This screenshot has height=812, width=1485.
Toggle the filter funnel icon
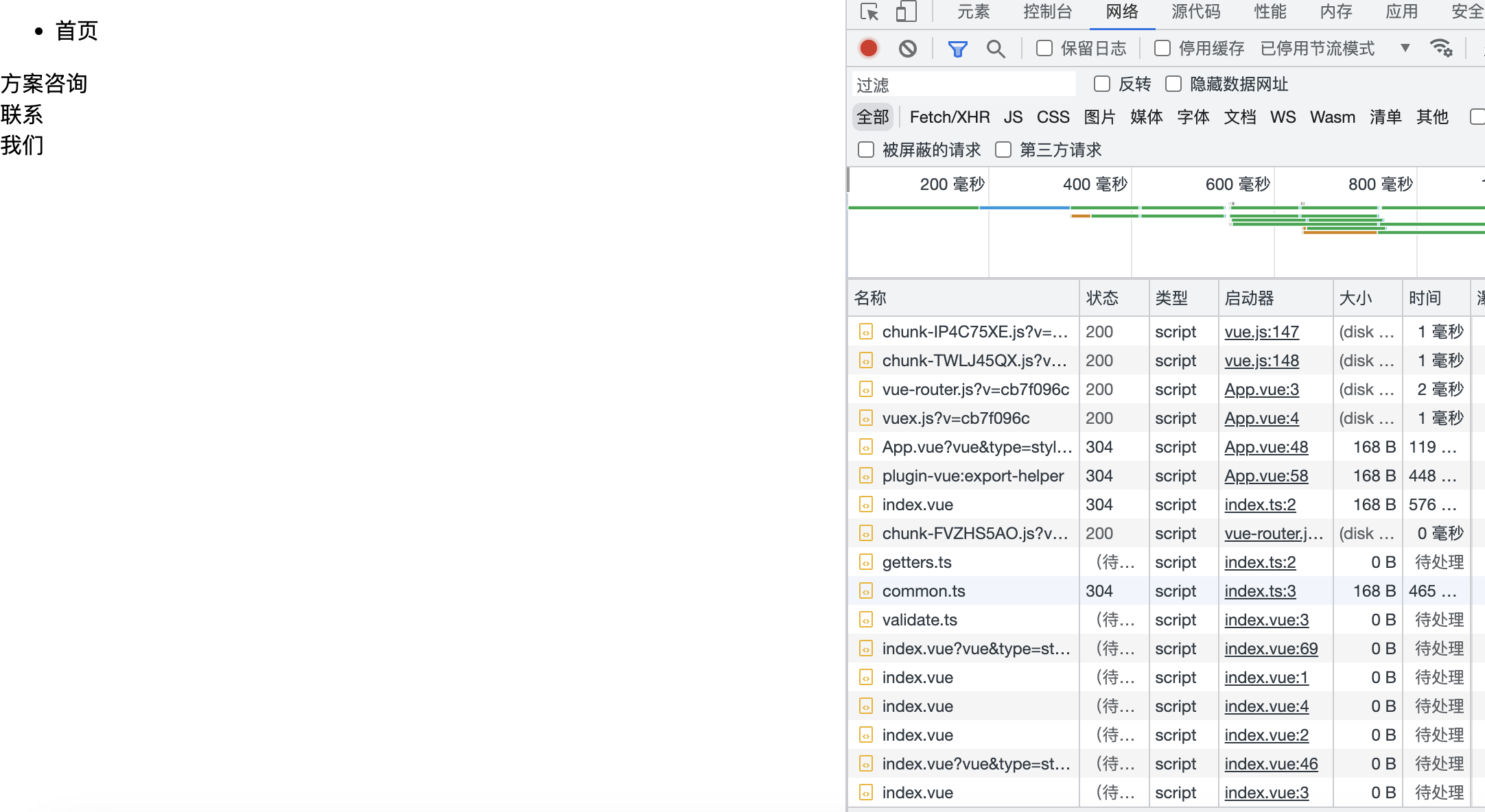957,49
